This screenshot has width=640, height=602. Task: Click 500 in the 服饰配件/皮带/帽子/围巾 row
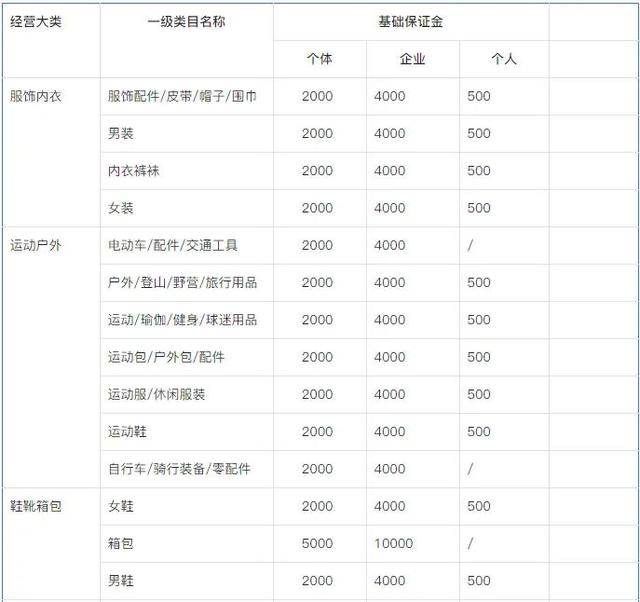(479, 96)
